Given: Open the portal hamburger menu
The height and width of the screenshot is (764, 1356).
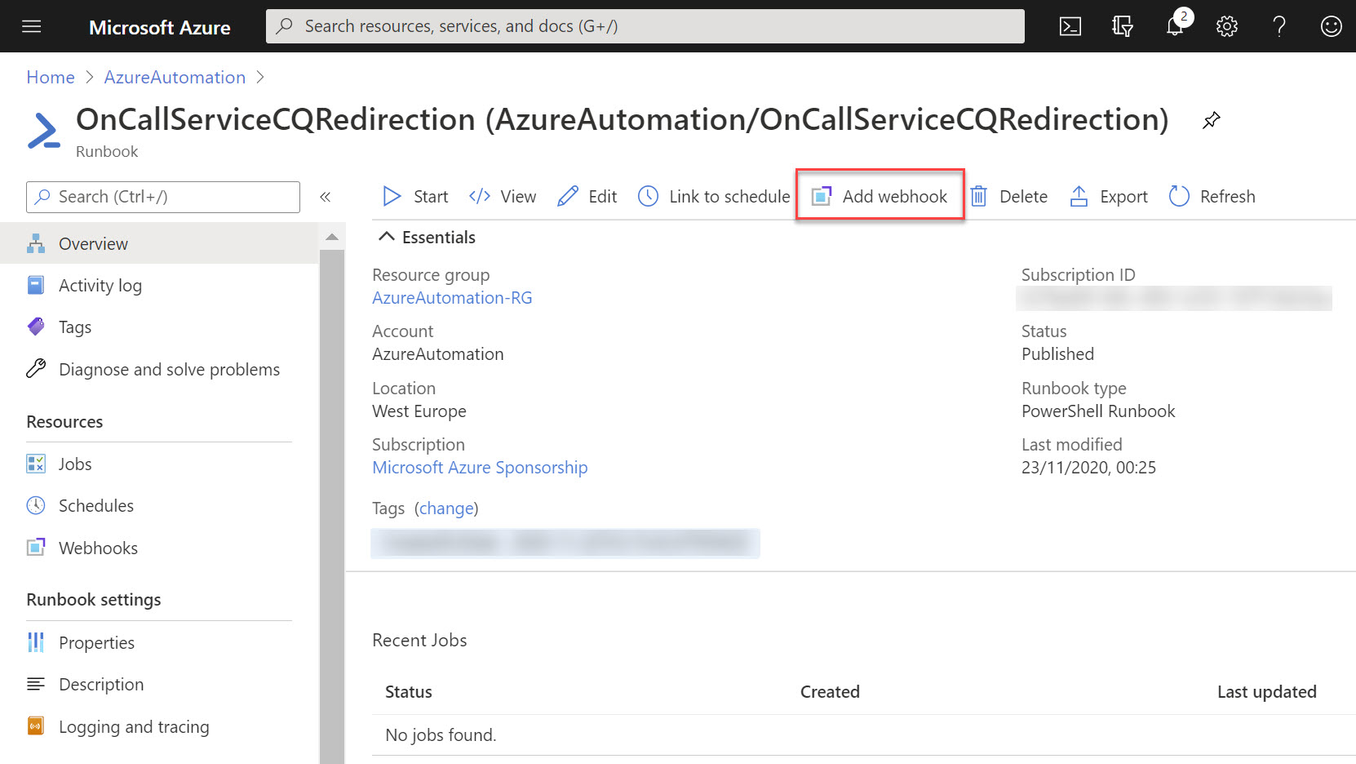Looking at the screenshot, I should pyautogui.click(x=32, y=26).
